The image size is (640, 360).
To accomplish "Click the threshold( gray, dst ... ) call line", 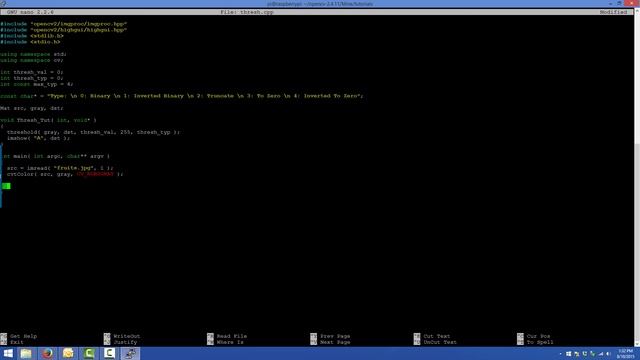I will point(93,132).
